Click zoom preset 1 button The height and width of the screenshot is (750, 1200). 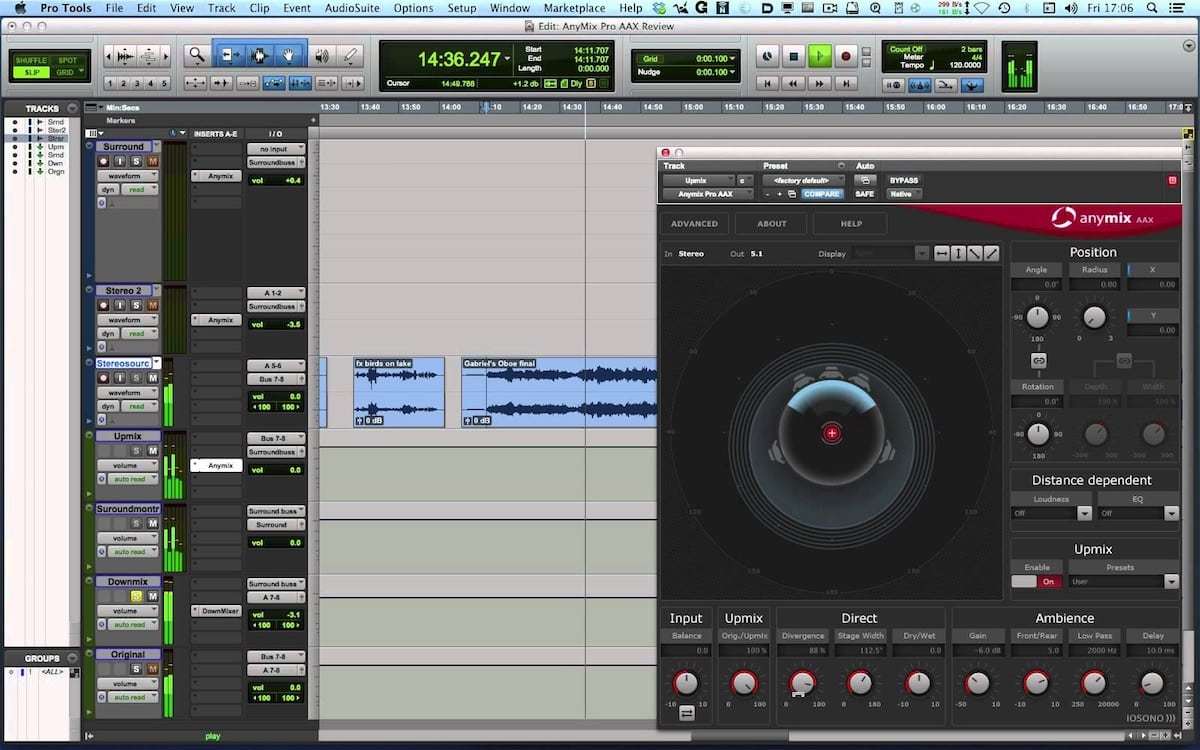(110, 83)
